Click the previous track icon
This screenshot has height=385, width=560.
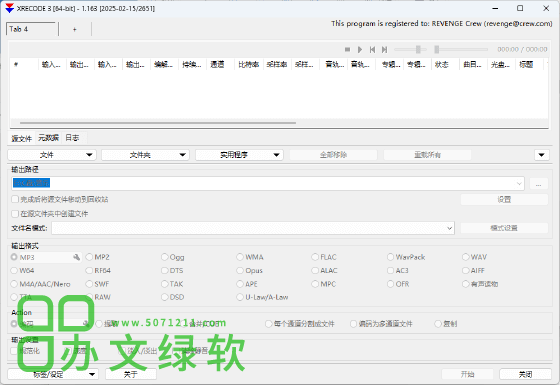point(372,50)
